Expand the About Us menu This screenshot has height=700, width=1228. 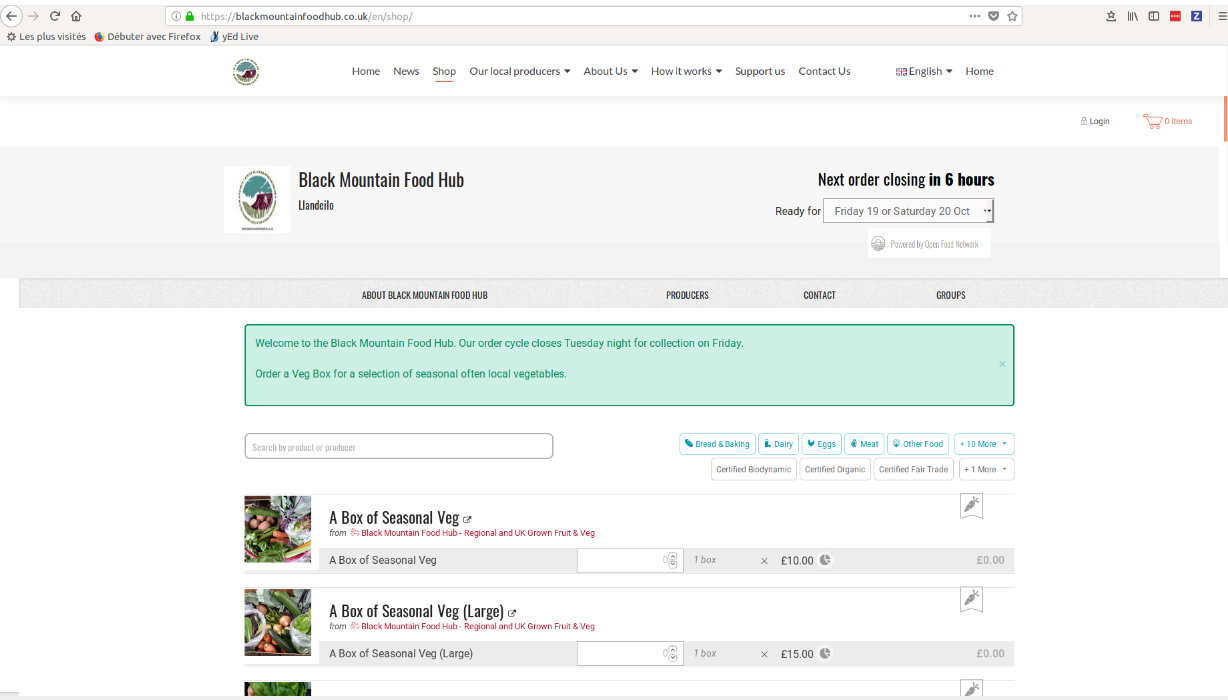pos(610,71)
